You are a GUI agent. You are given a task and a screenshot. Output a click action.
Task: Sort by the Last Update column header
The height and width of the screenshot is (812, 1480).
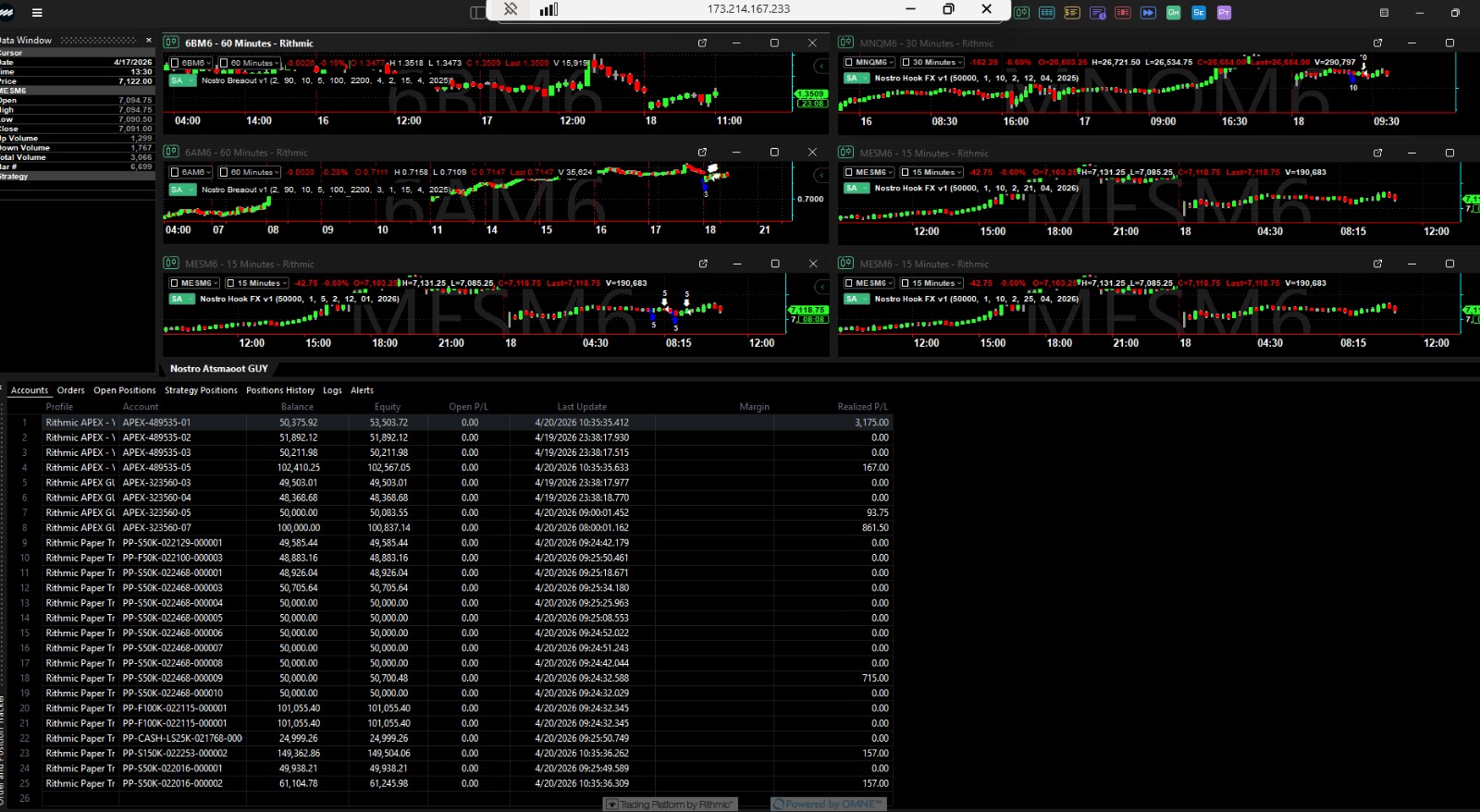(582, 407)
